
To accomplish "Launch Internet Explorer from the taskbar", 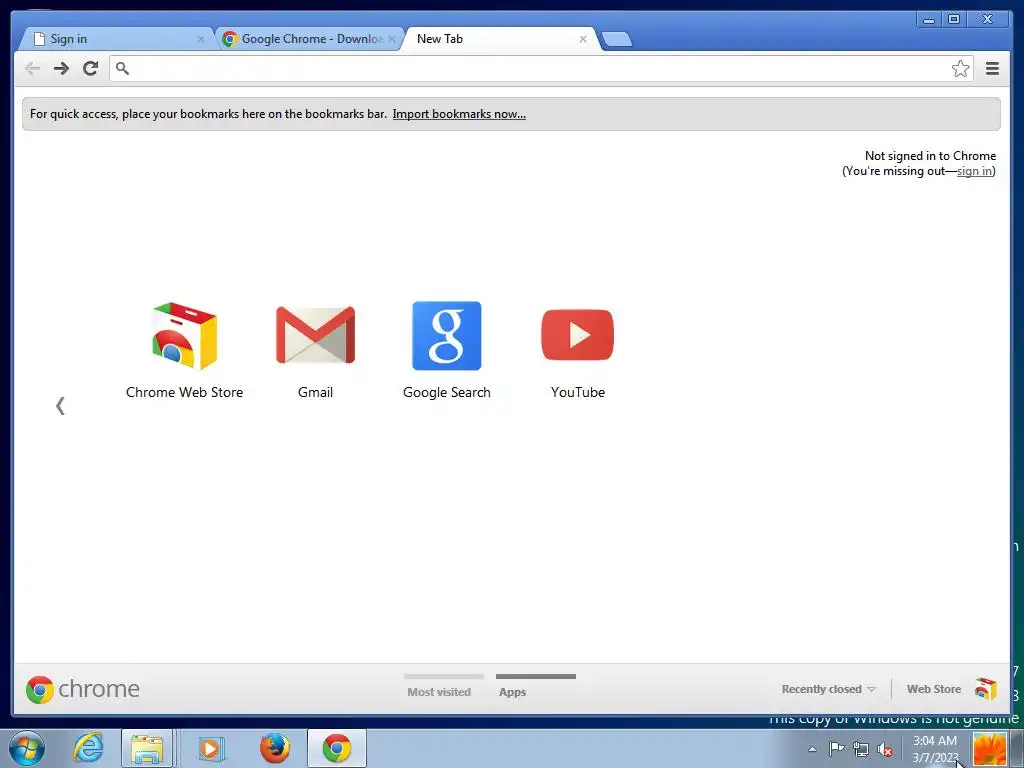I will coord(88,748).
